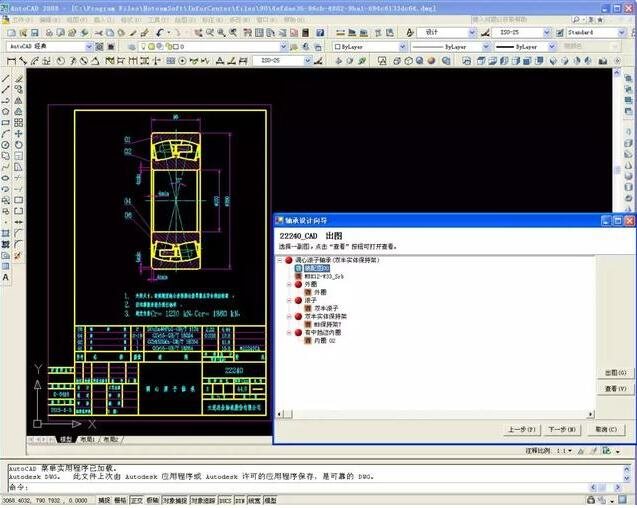Collapse the 外圈 tree node
This screenshot has width=637, height=508.
[x=288, y=283]
